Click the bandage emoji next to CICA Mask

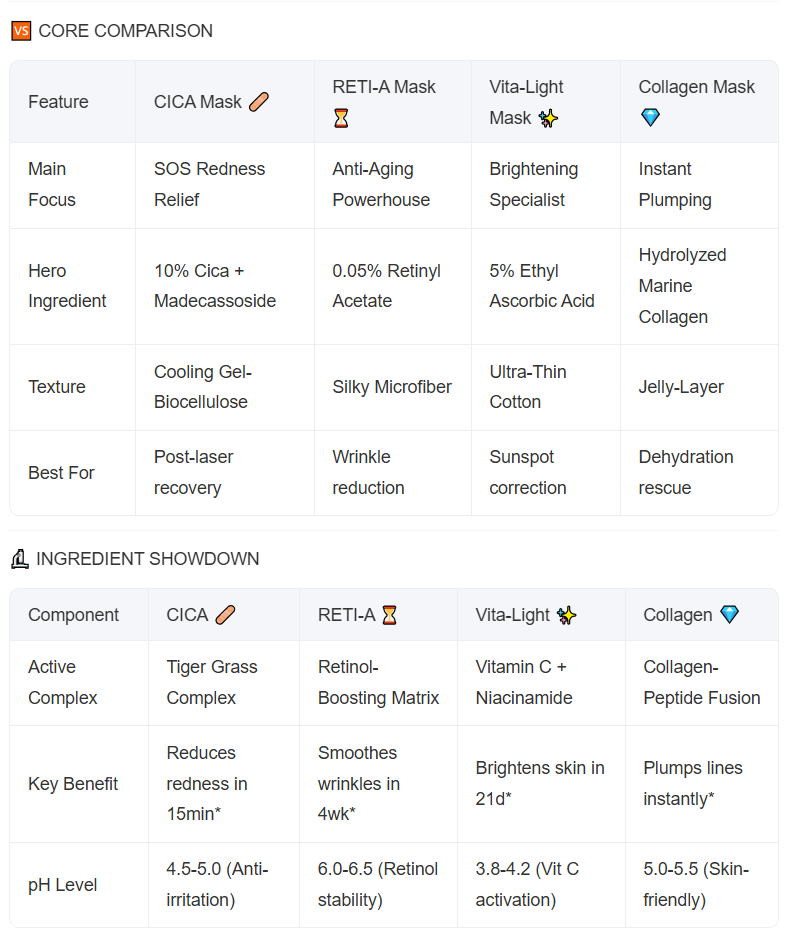(258, 102)
